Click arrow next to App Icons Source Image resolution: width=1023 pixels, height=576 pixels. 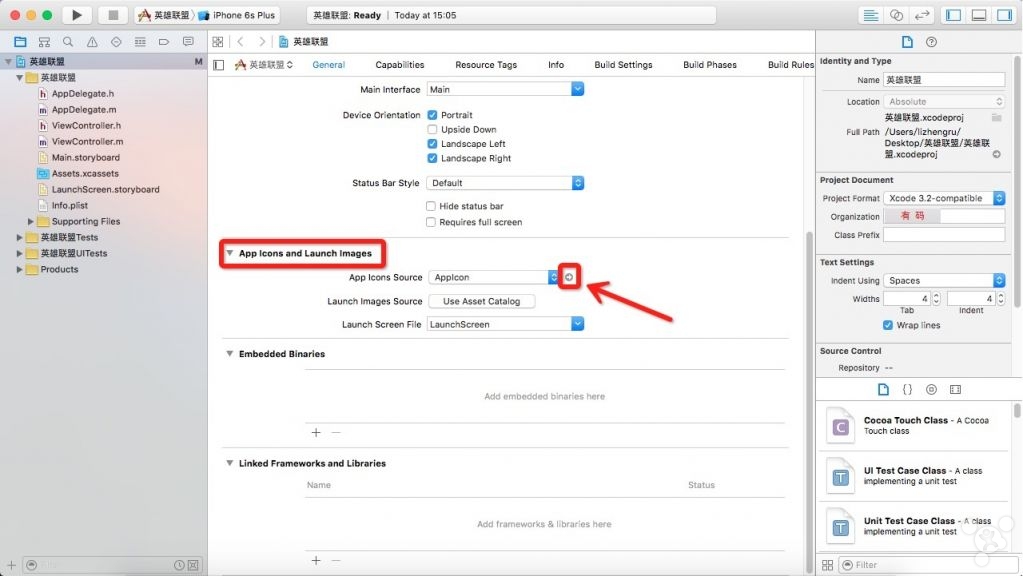pos(570,277)
